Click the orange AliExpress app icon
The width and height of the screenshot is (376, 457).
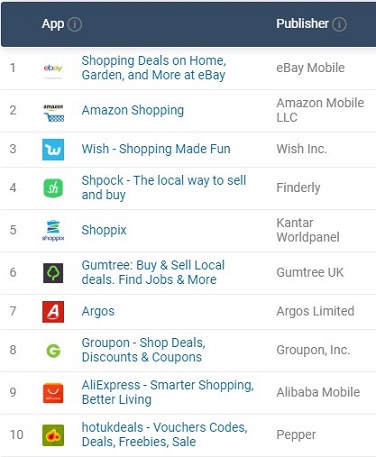pyautogui.click(x=53, y=393)
